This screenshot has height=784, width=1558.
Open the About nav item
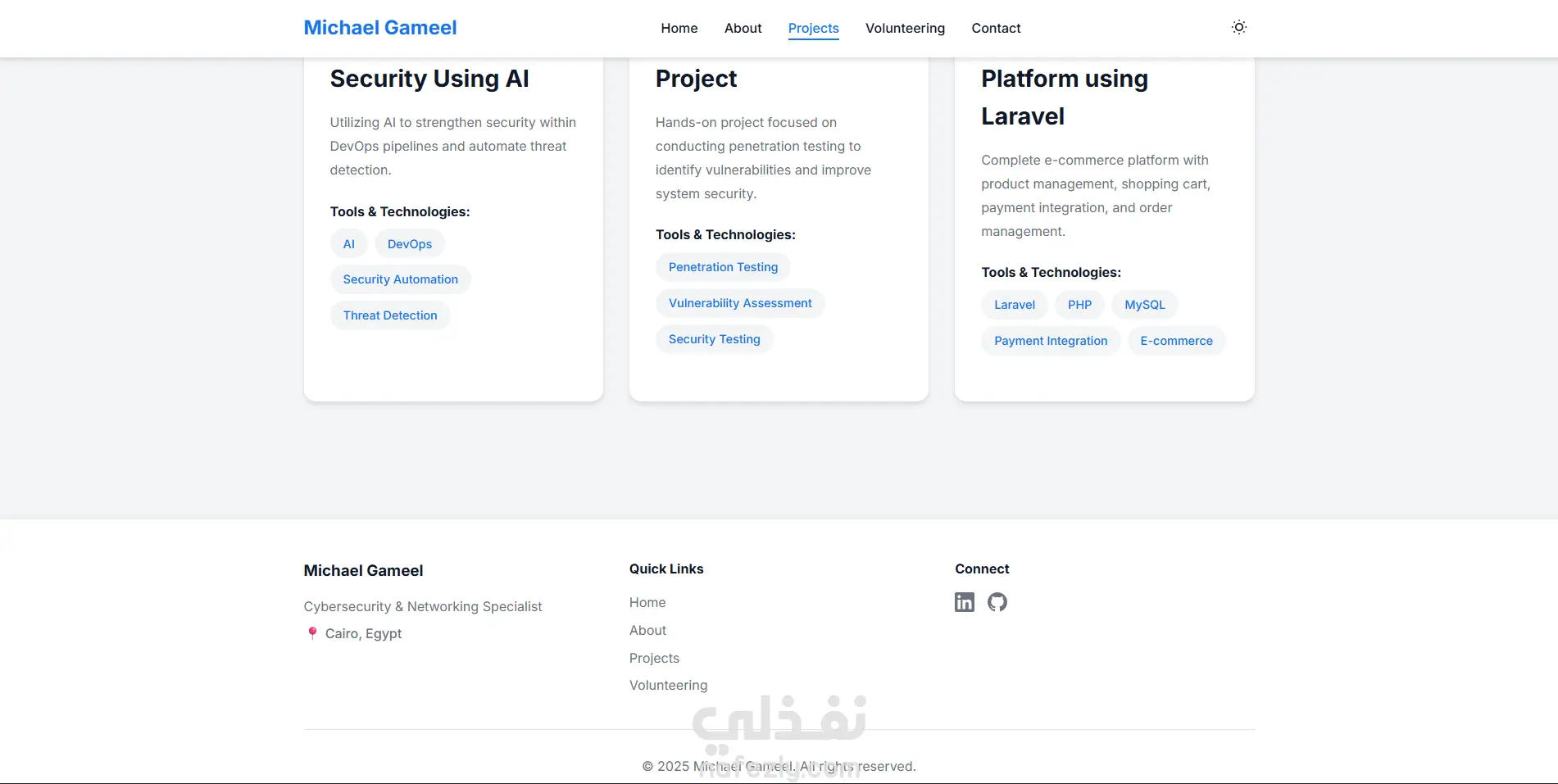coord(743,28)
